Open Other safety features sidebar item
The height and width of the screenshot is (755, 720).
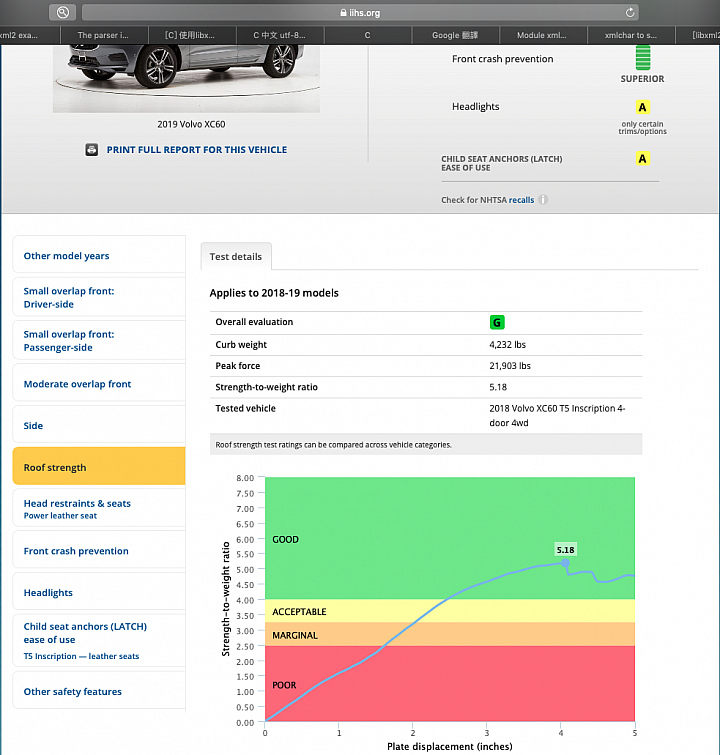click(x=99, y=691)
